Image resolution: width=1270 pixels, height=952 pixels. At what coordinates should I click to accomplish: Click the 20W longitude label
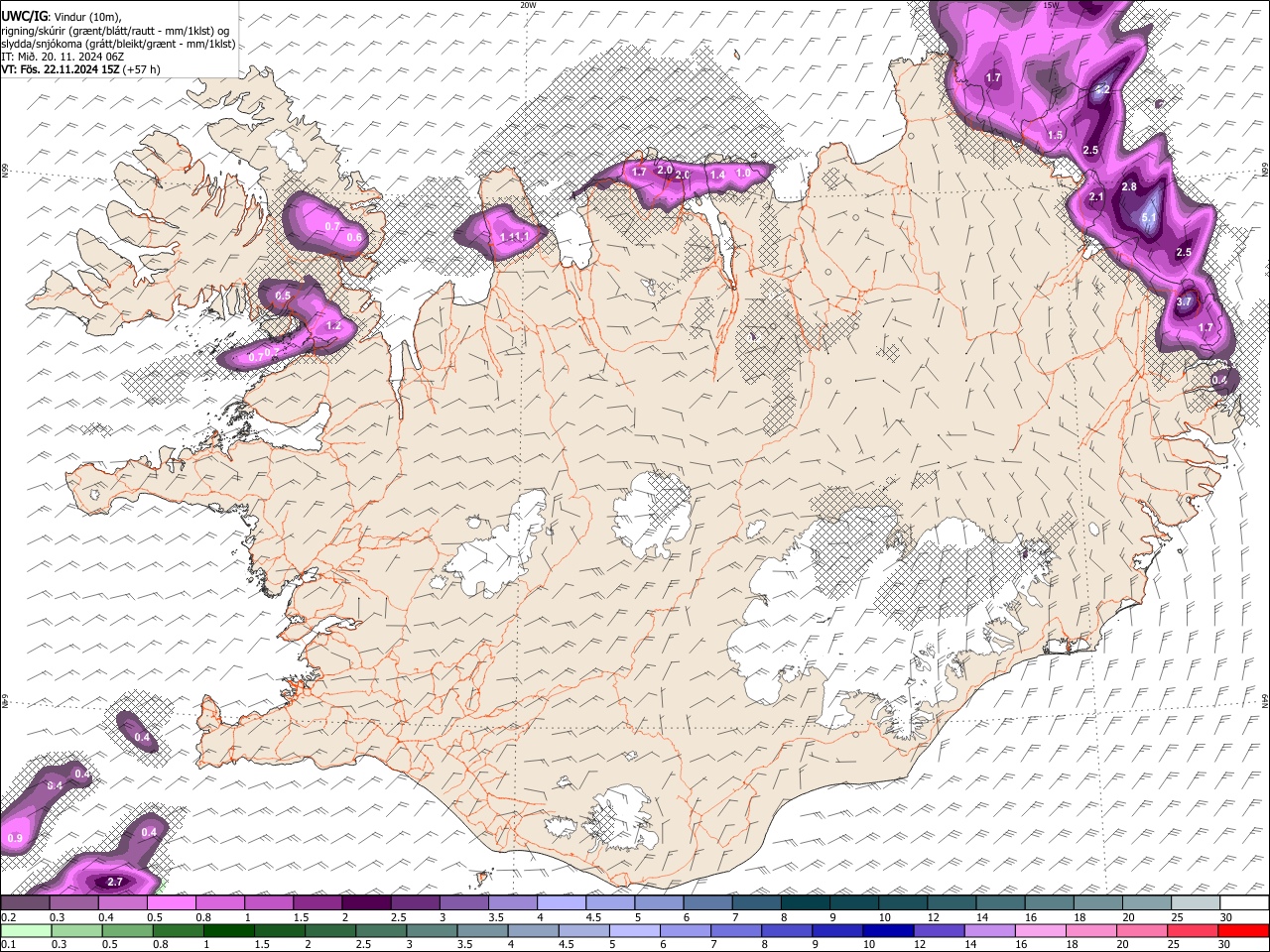pos(527,5)
